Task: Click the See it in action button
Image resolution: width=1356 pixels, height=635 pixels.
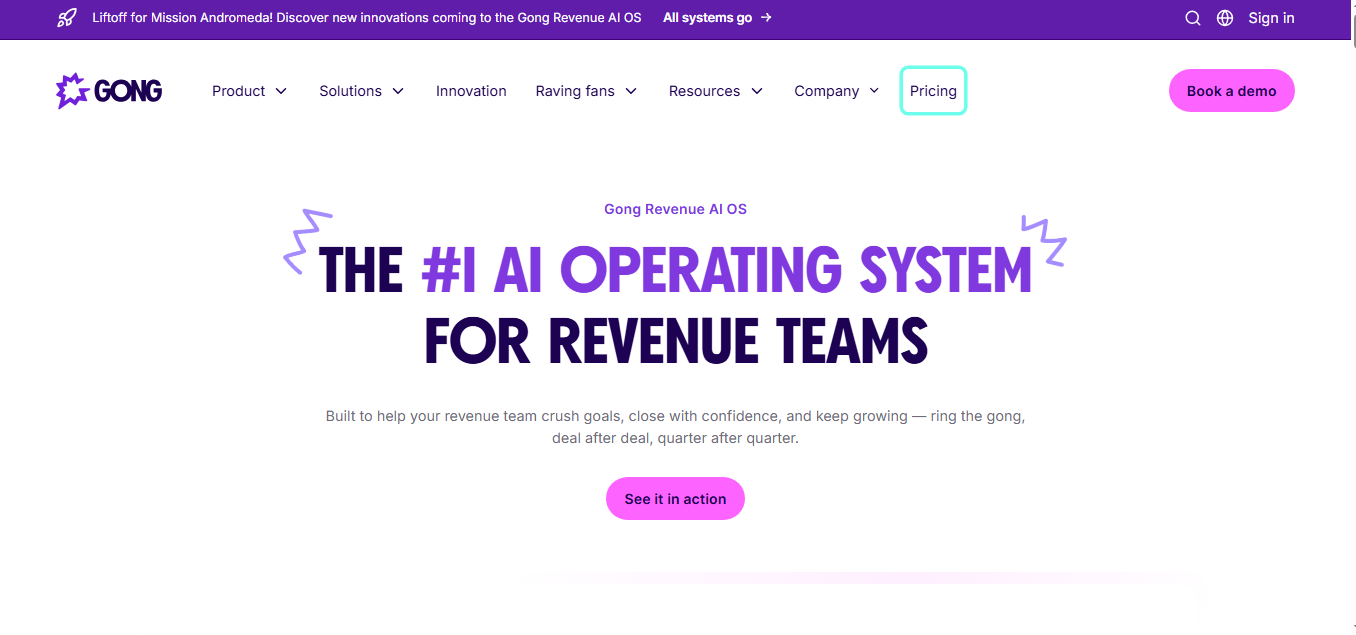Action: tap(675, 499)
